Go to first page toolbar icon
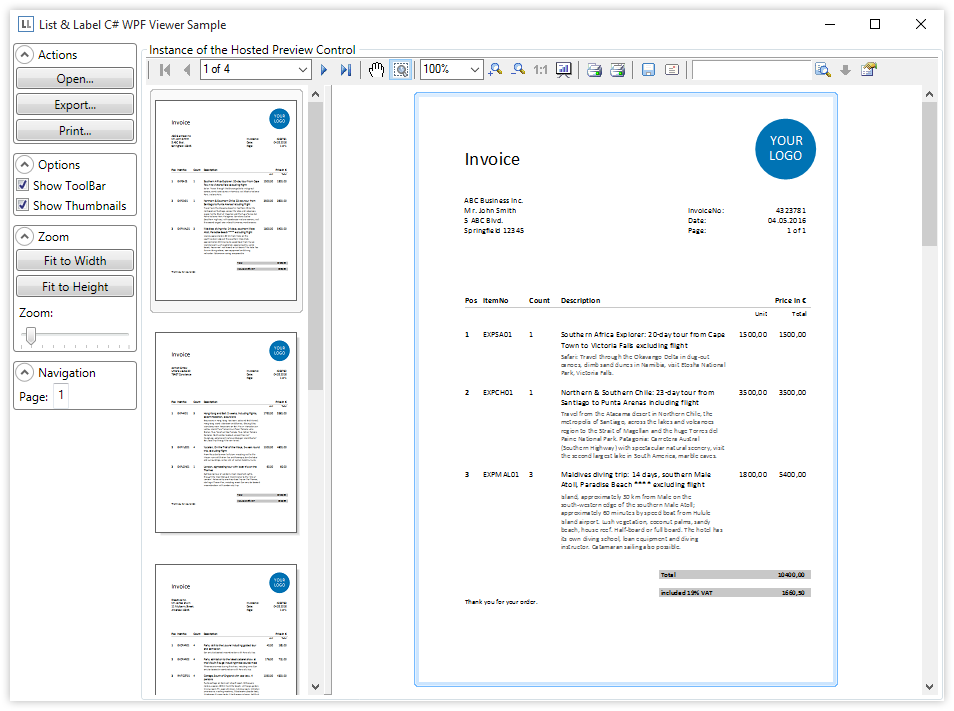 [x=165, y=70]
